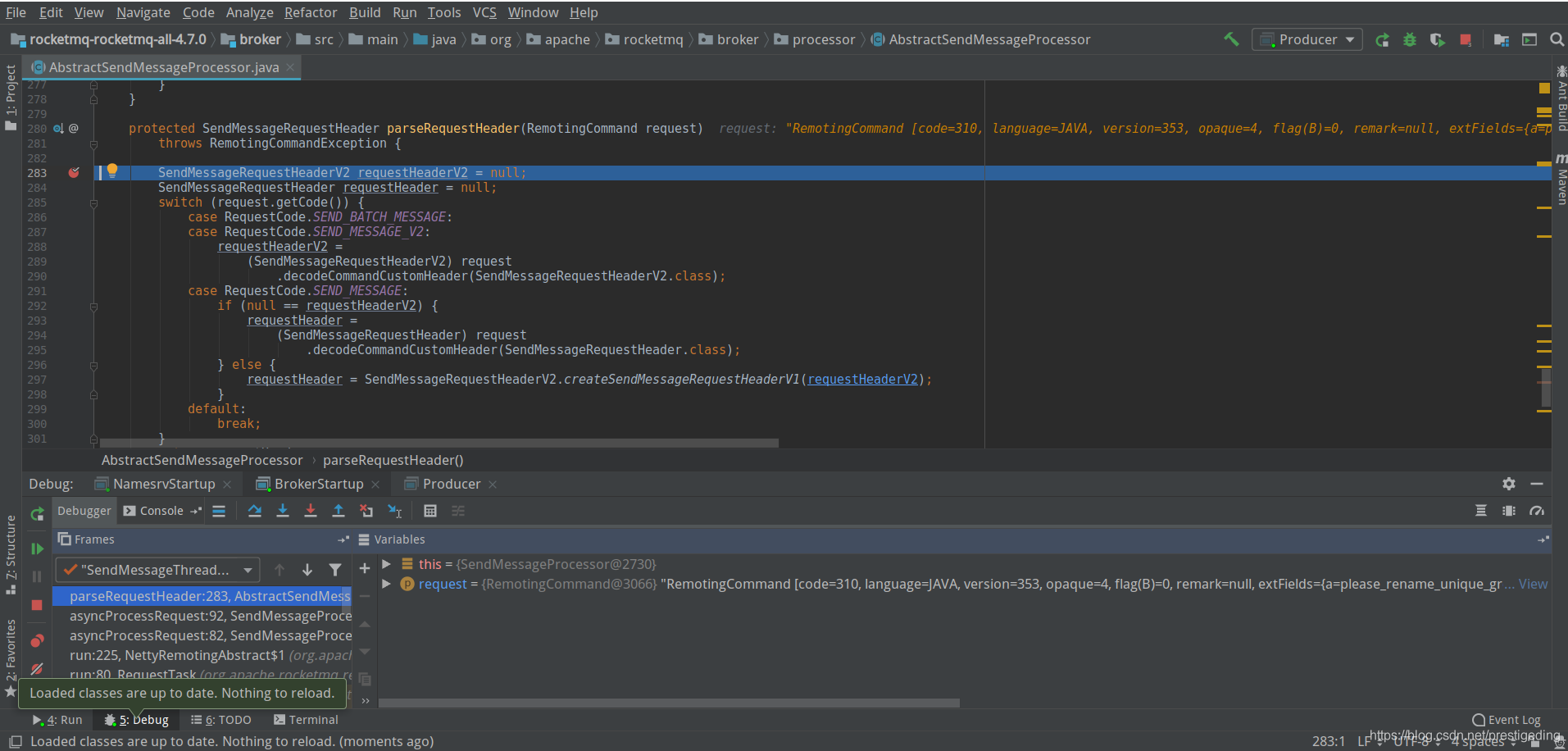Screen dimensions: 1568x751
Task: Open the SendMessageThread thread dropdown
Action: tap(157, 570)
